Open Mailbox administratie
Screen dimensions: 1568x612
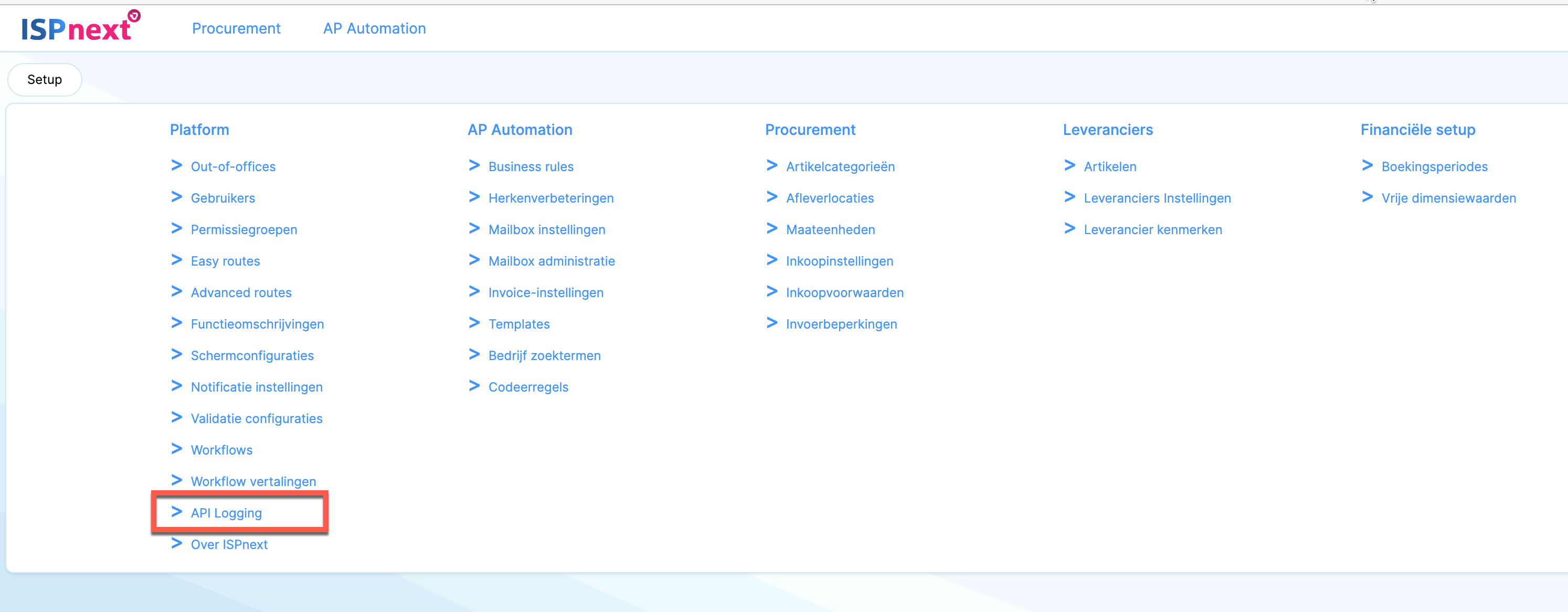[552, 261]
